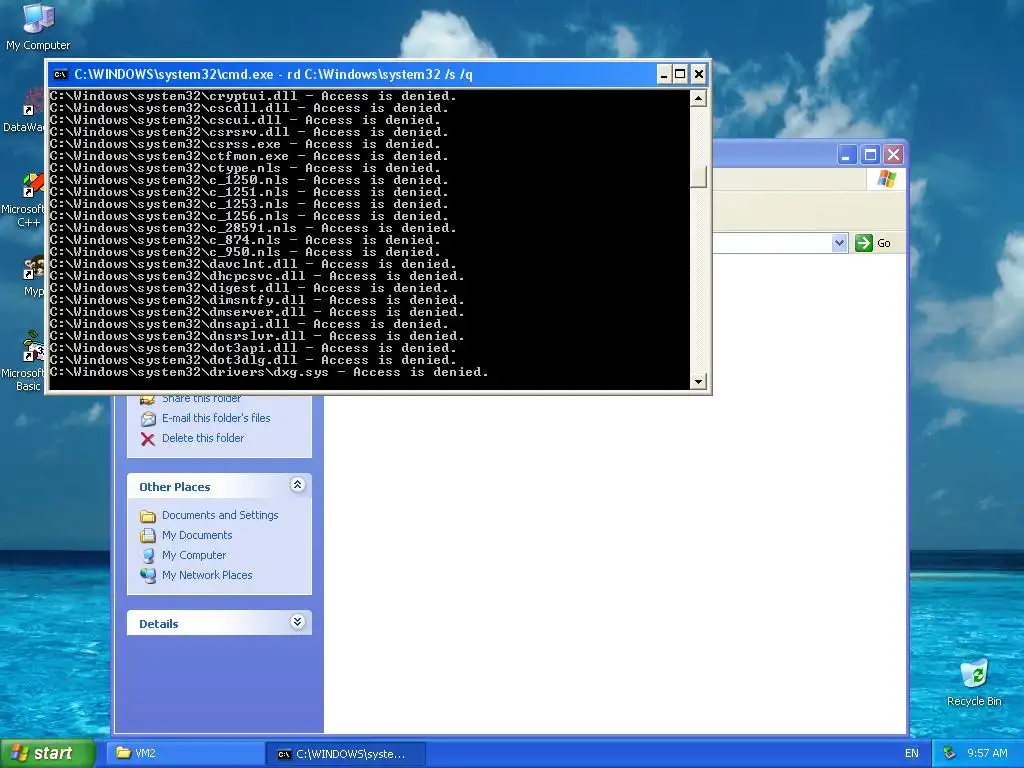Click Delete this folder link
1024x768 pixels.
coord(203,438)
